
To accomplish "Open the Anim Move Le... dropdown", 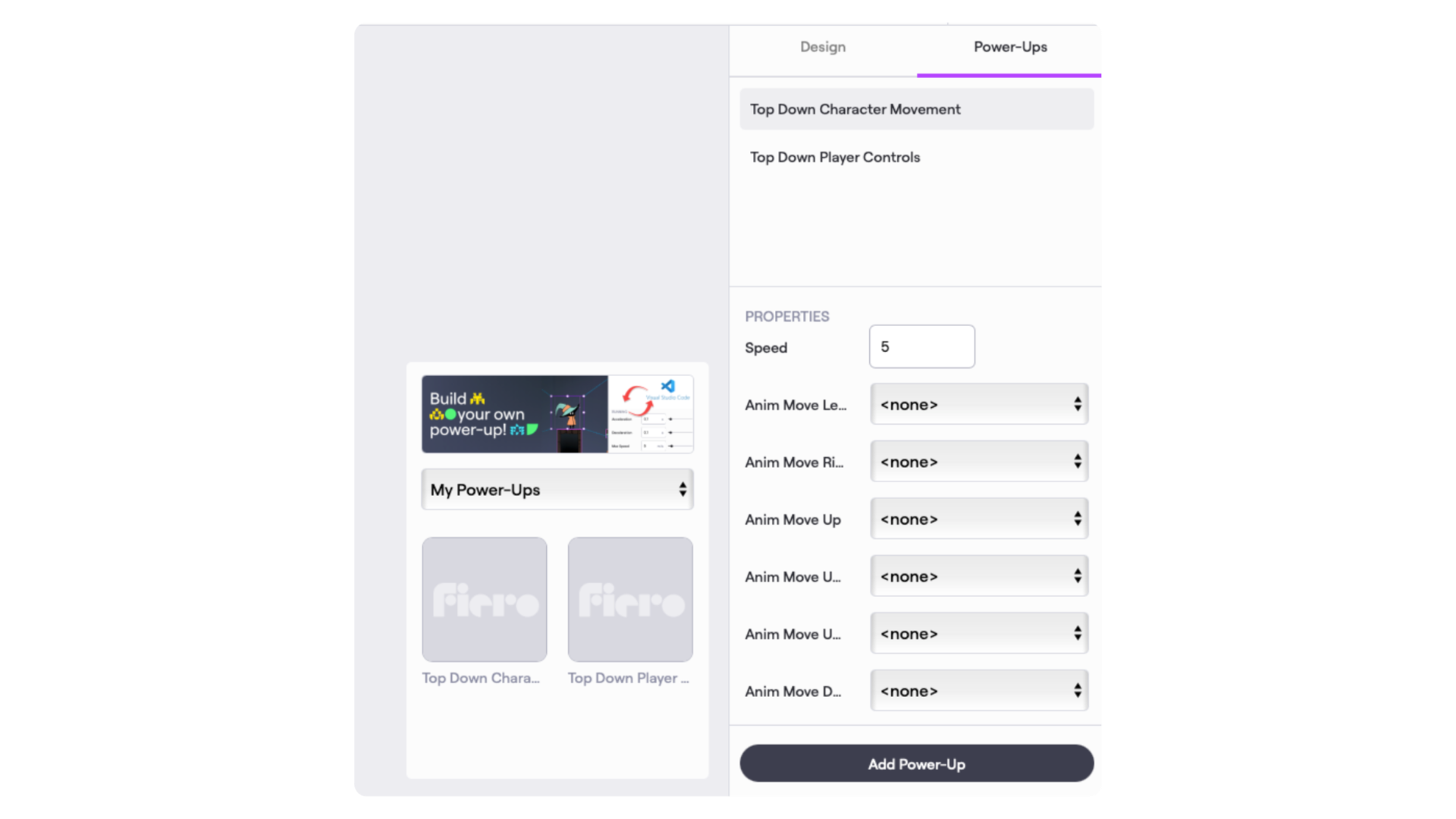I will [979, 404].
